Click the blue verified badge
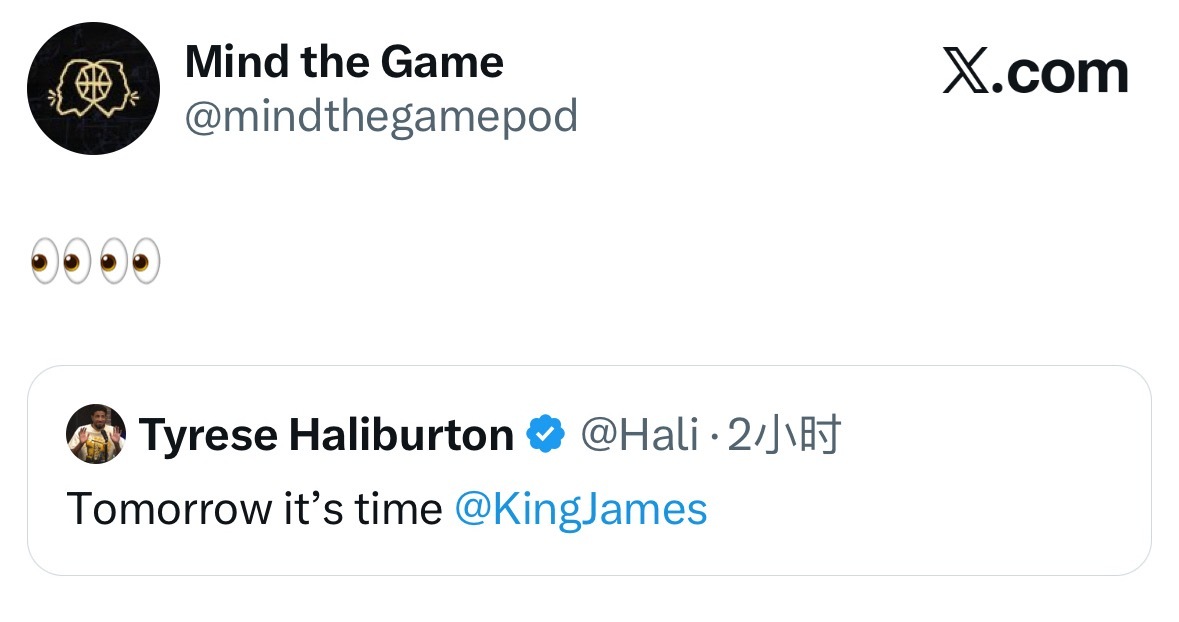 point(545,434)
